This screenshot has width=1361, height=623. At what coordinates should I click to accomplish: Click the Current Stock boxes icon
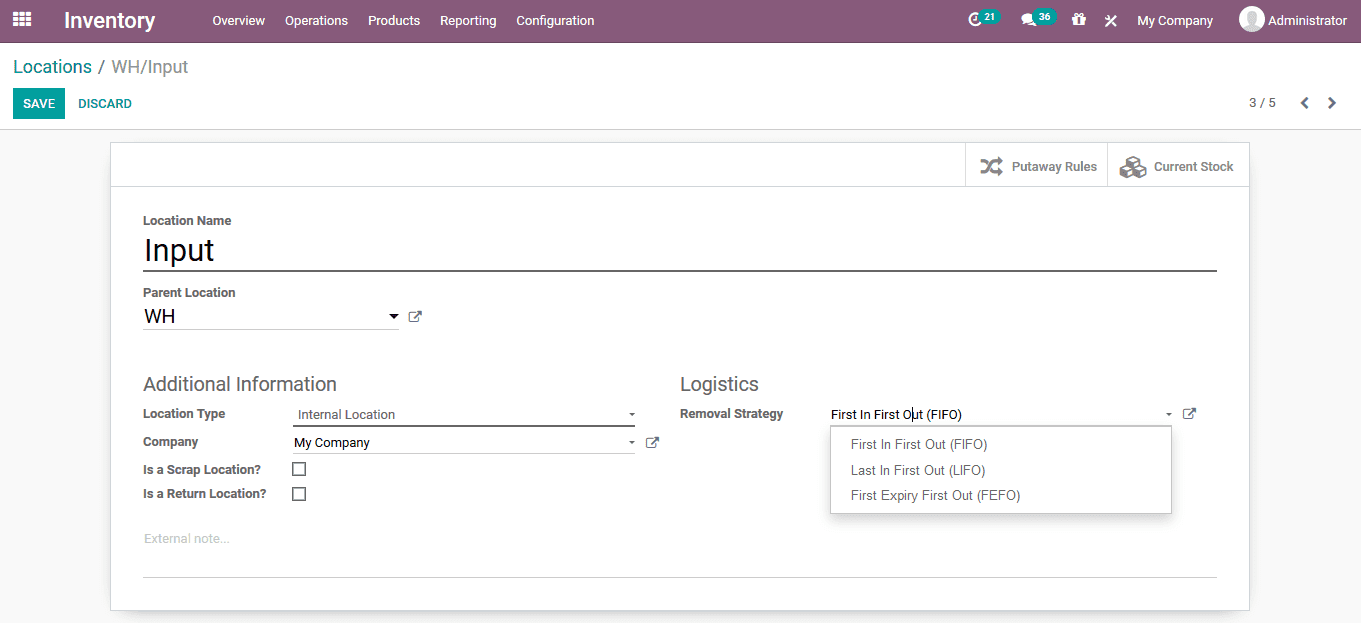1133,167
